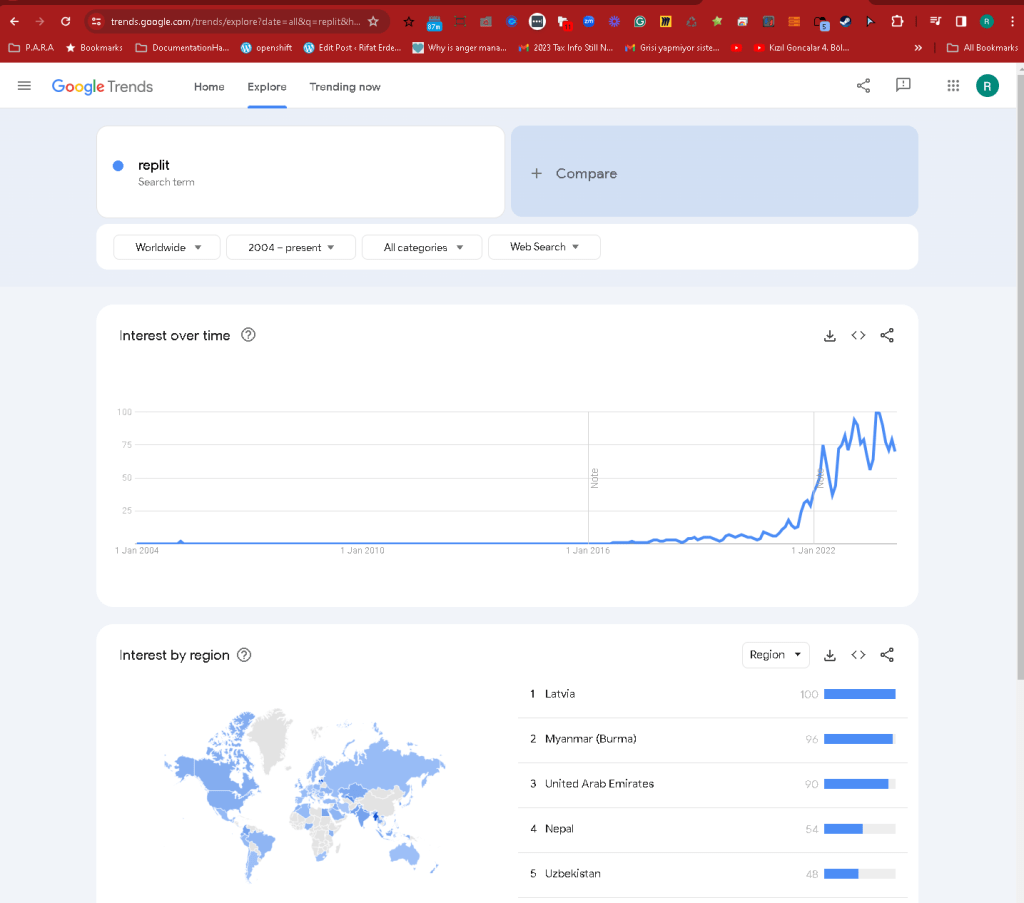
Task: Open the Grammarly extension icon
Action: pyautogui.click(x=639, y=22)
